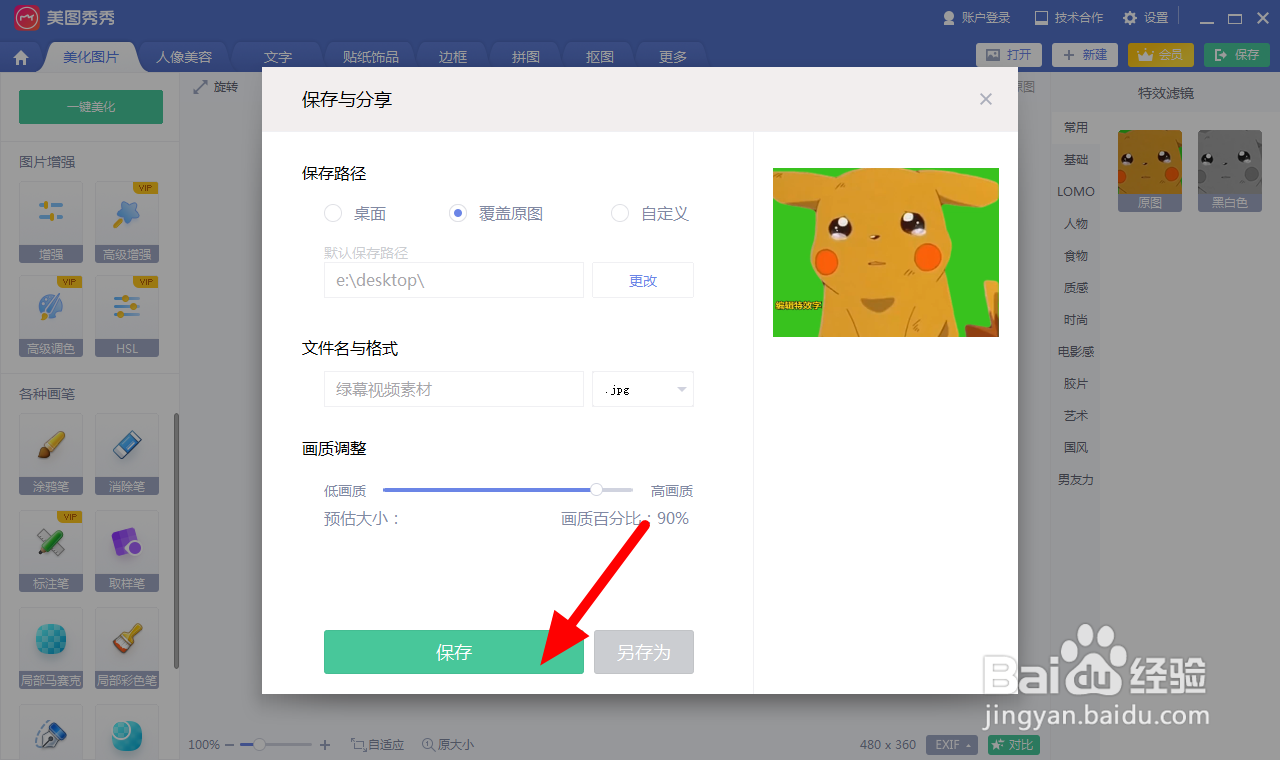Select 食物 filter category

[1076, 256]
